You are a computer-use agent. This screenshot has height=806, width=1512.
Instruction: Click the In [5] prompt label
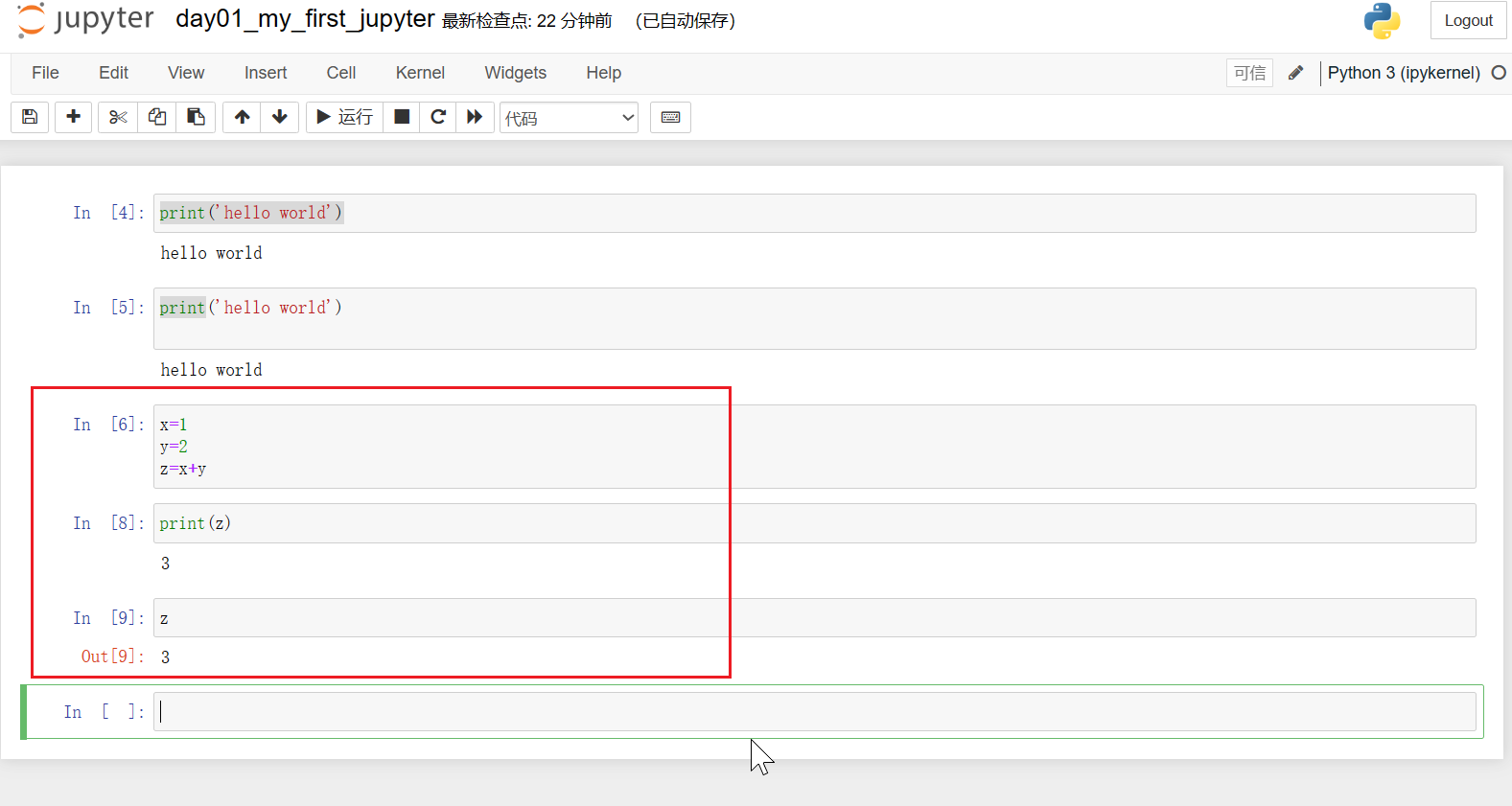108,308
